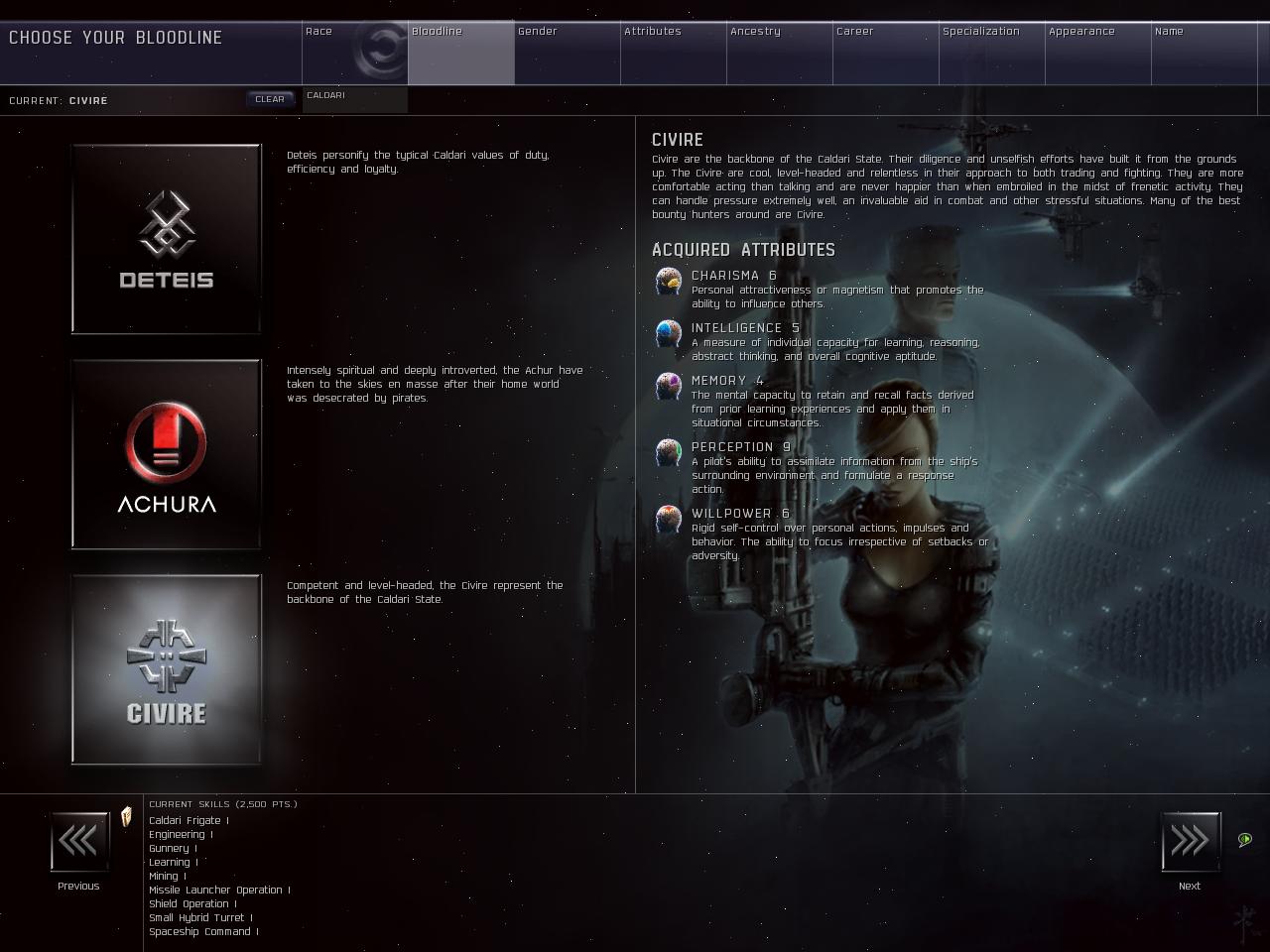Click the Intelligence attribute head icon
The height and width of the screenshot is (952, 1270).
pos(669,334)
